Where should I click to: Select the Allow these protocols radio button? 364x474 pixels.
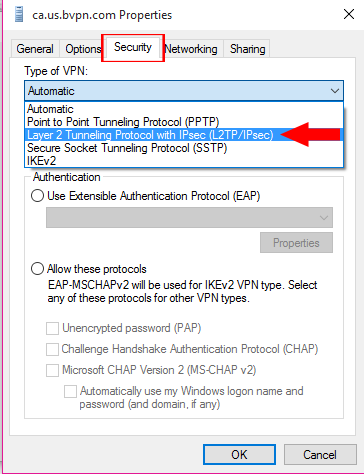point(37,269)
